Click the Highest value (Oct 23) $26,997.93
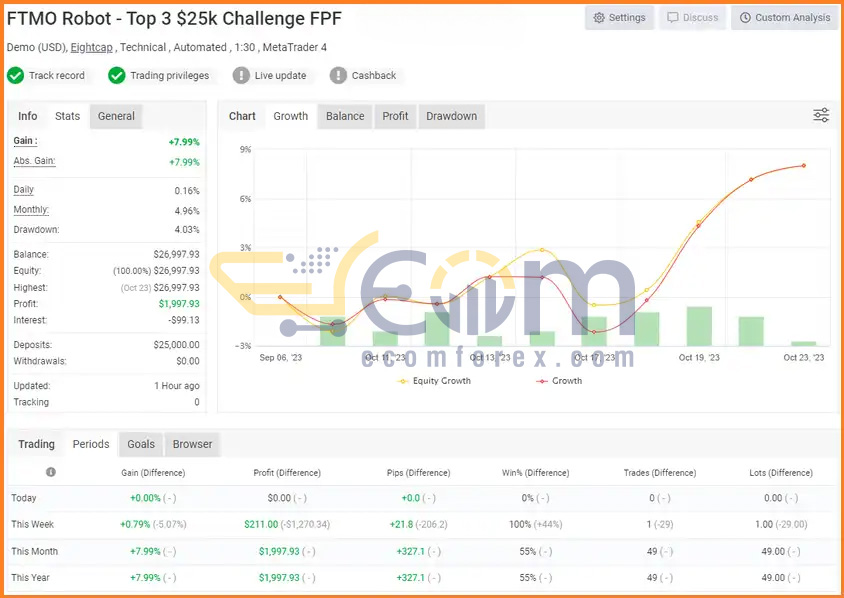The height and width of the screenshot is (598, 844). 160,288
